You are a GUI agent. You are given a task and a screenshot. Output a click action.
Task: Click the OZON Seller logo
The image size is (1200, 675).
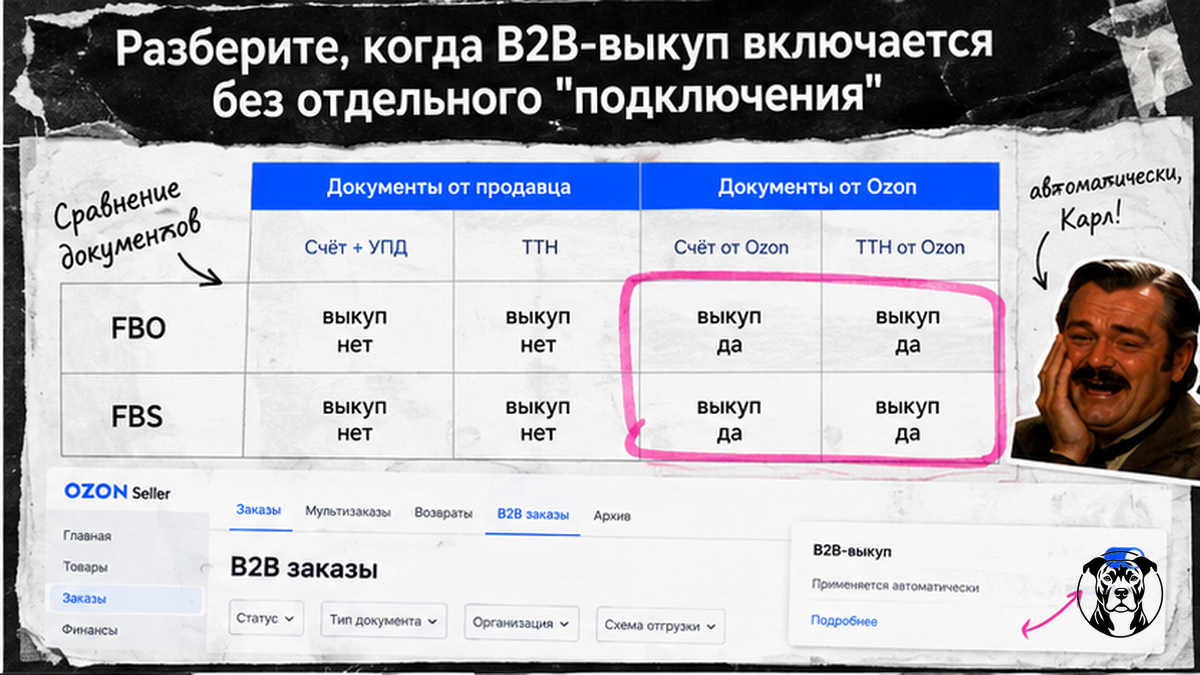tap(117, 492)
